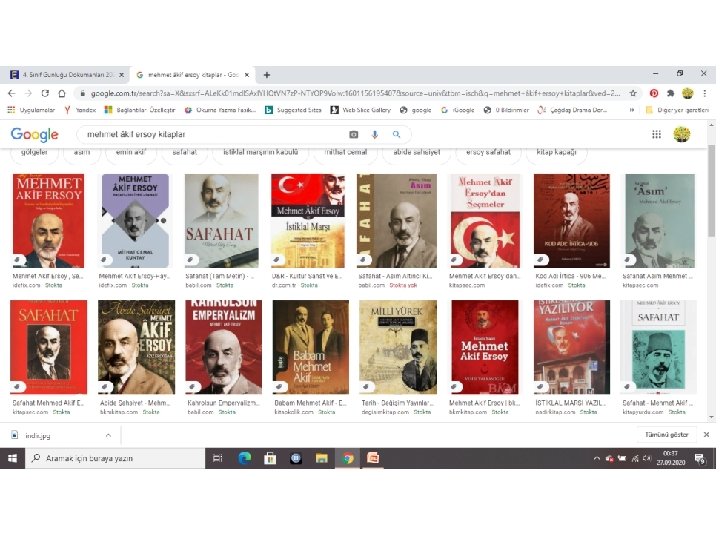Open the notification center icon
Viewport: 720px width, 540px height.
(700, 458)
